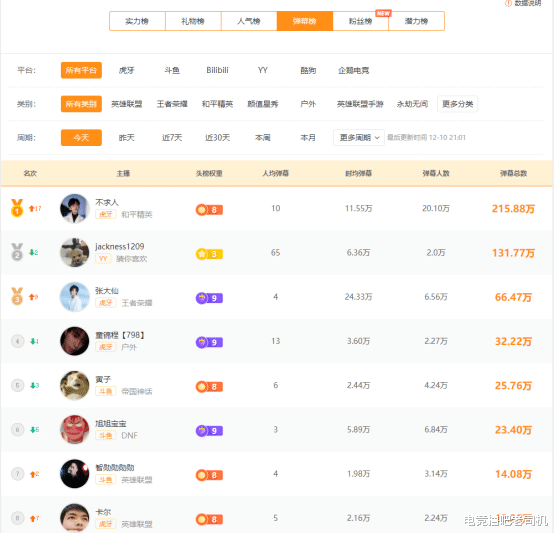554x534 pixels.
Task: Click the silver rank 2 medal icon
Action: click(17, 252)
